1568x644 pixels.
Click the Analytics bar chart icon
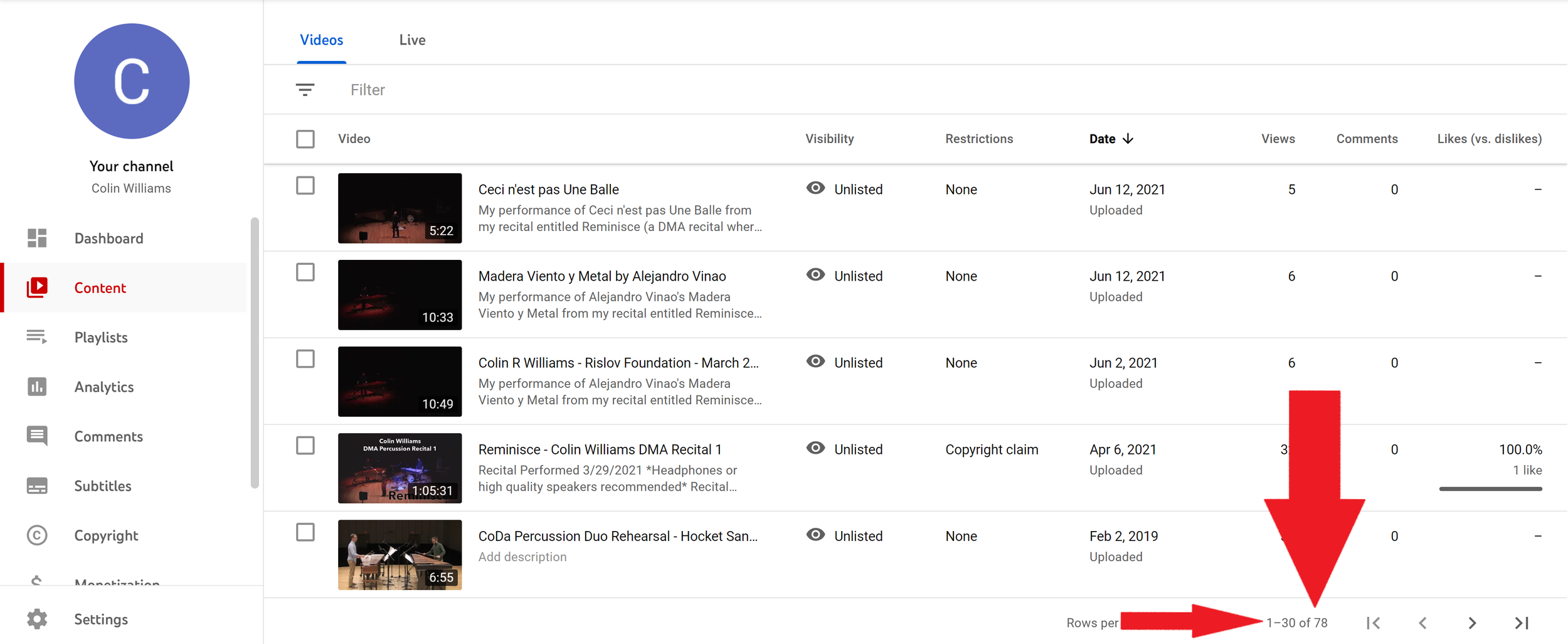(x=37, y=387)
